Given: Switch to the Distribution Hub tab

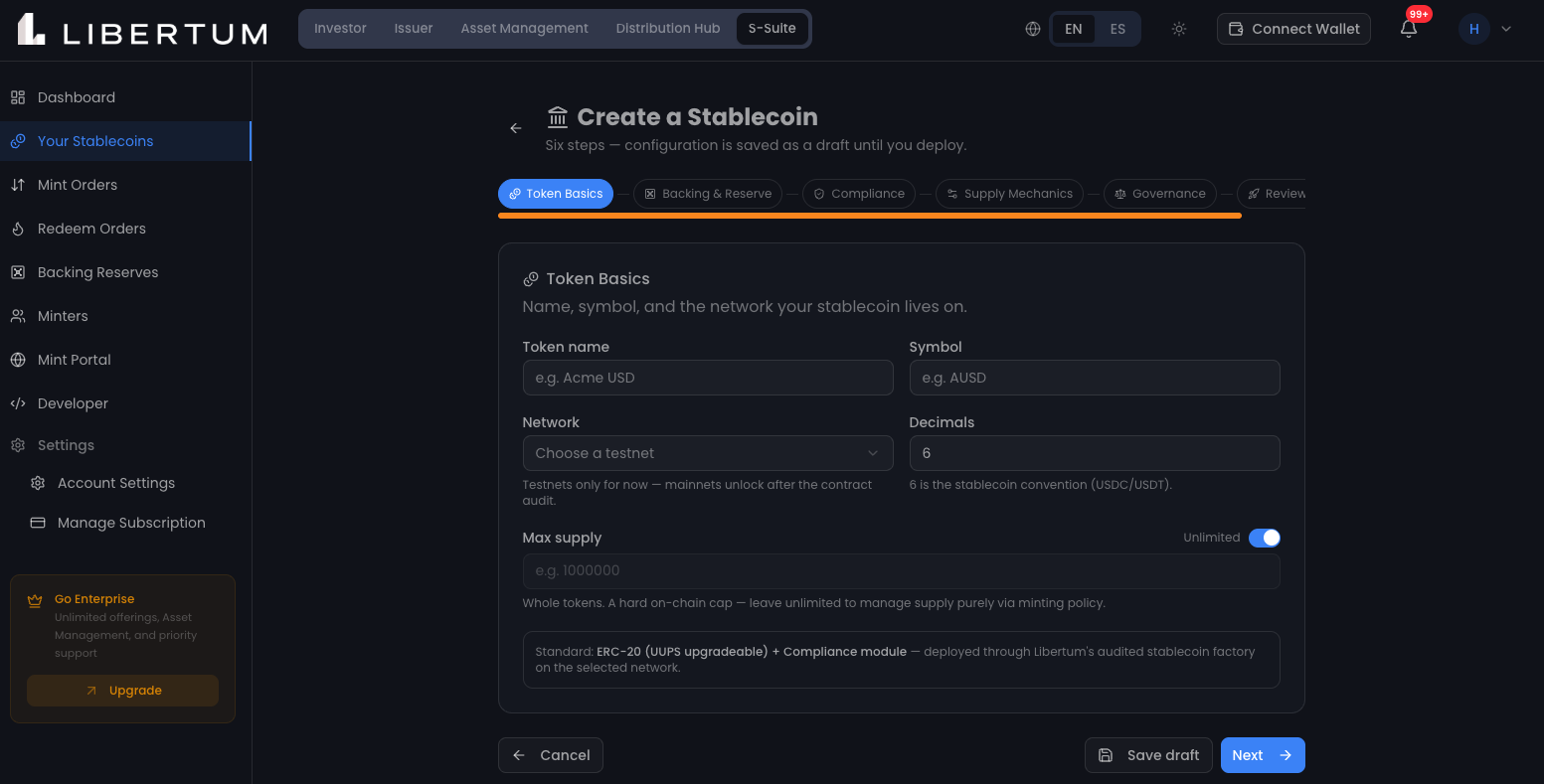Looking at the screenshot, I should [668, 29].
